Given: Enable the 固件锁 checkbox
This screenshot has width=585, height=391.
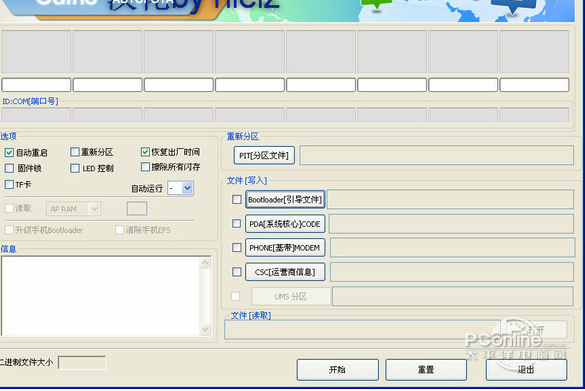Looking at the screenshot, I should coord(9,168).
